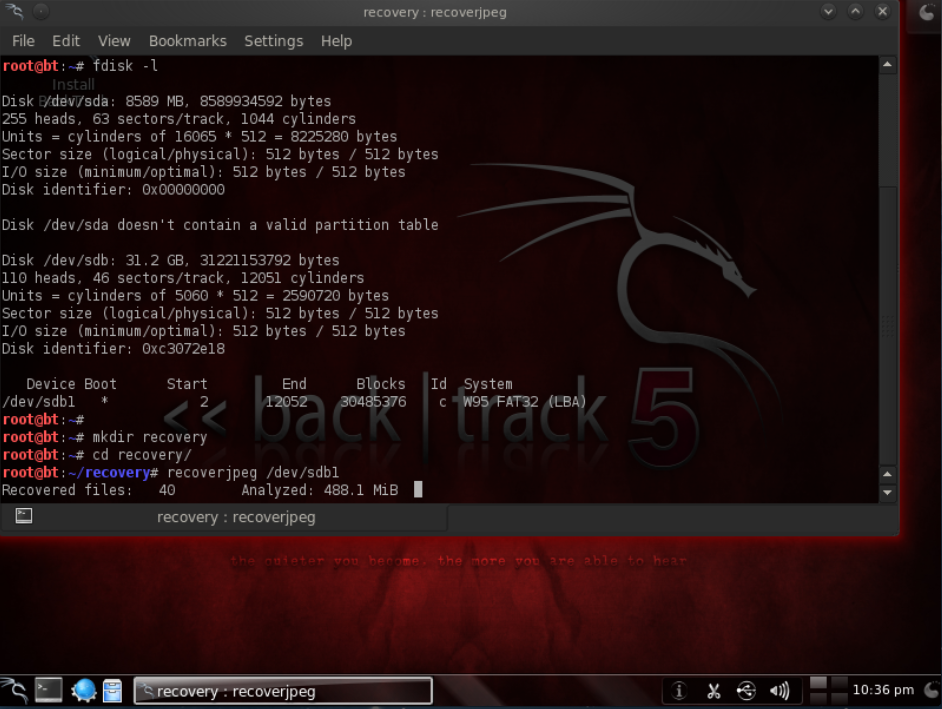
Task: Open the View menu
Action: 114,41
